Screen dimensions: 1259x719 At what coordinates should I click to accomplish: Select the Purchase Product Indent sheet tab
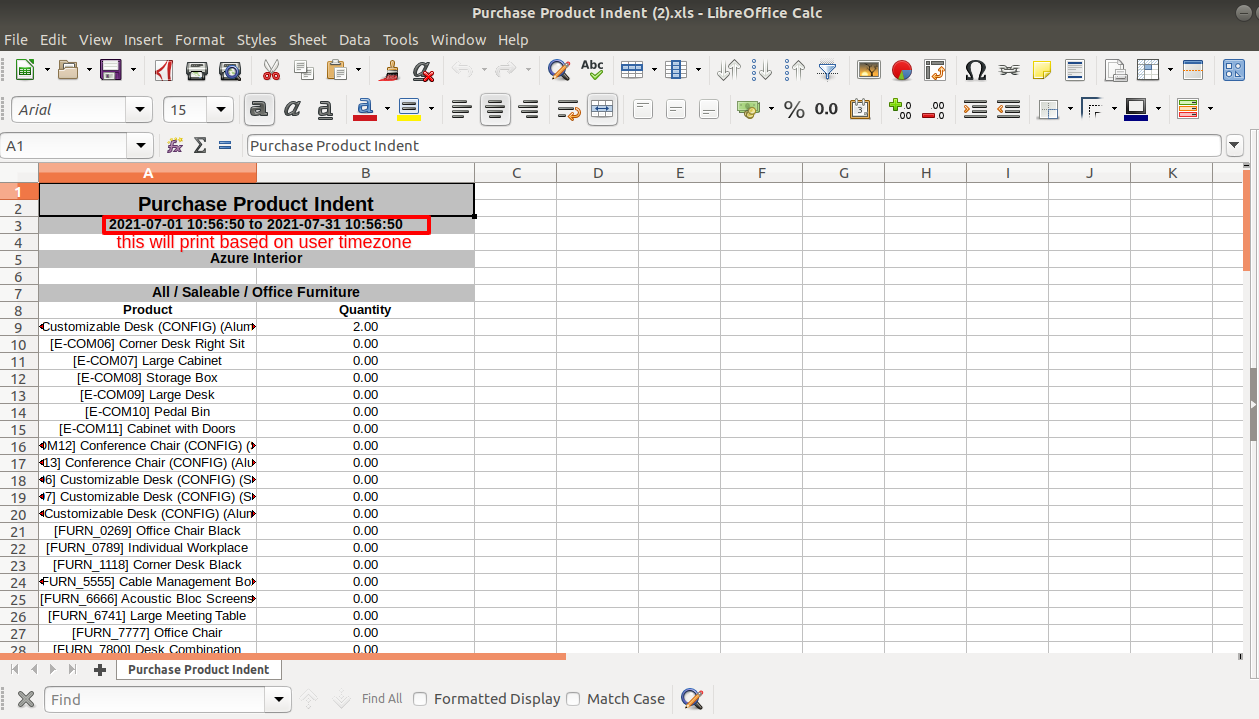[198, 669]
